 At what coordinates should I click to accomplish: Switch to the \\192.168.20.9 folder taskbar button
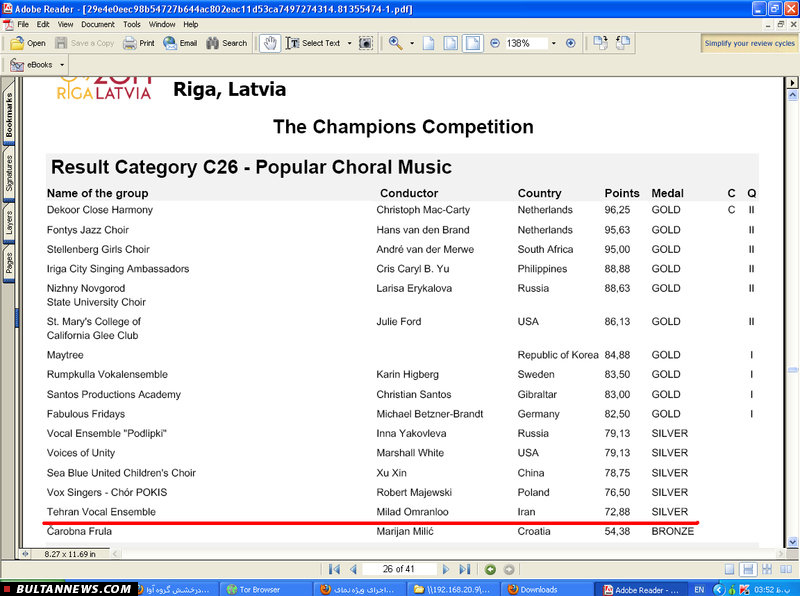[453, 589]
